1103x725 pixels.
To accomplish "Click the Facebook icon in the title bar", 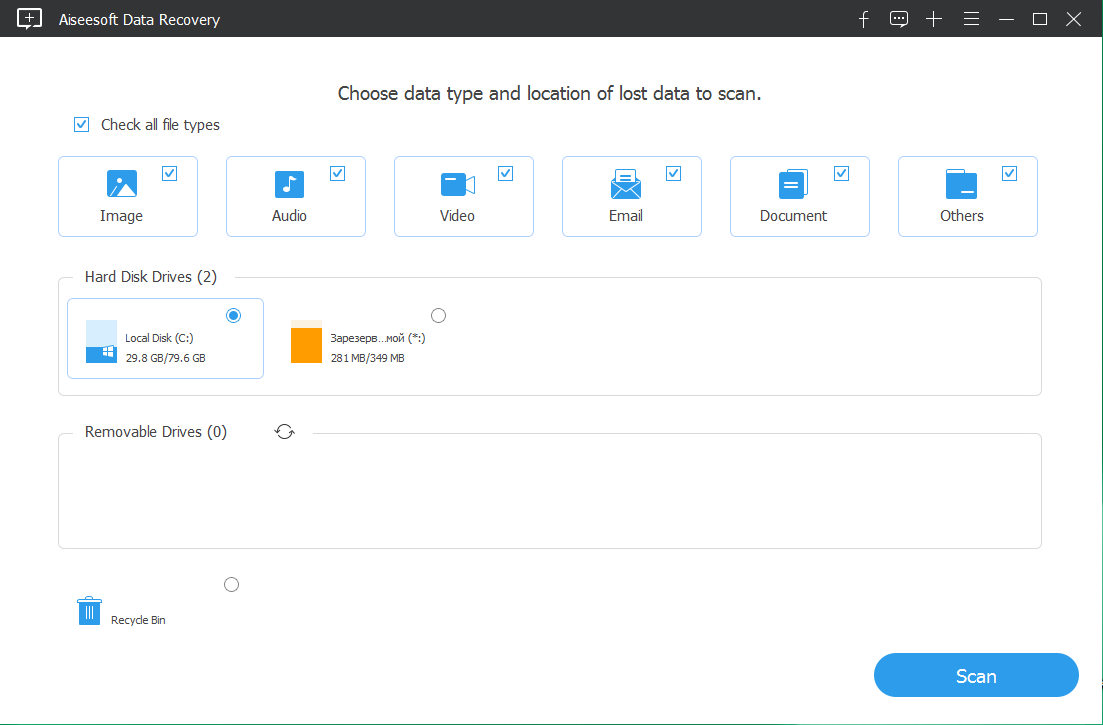I will 863,18.
